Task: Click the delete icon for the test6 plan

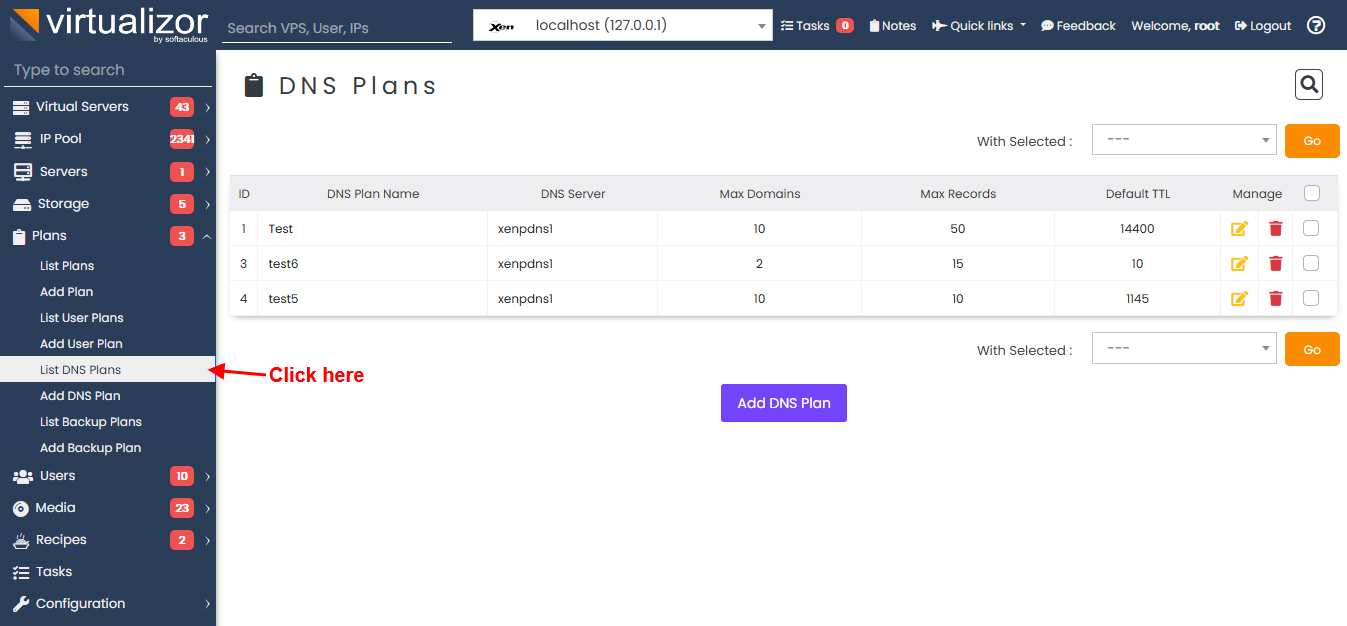Action: tap(1275, 263)
